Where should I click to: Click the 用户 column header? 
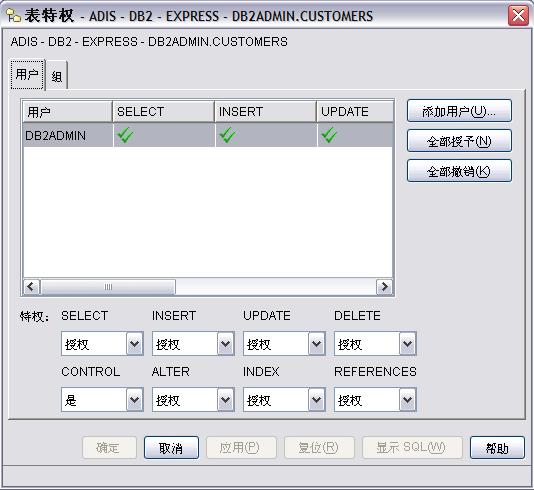pyautogui.click(x=67, y=112)
